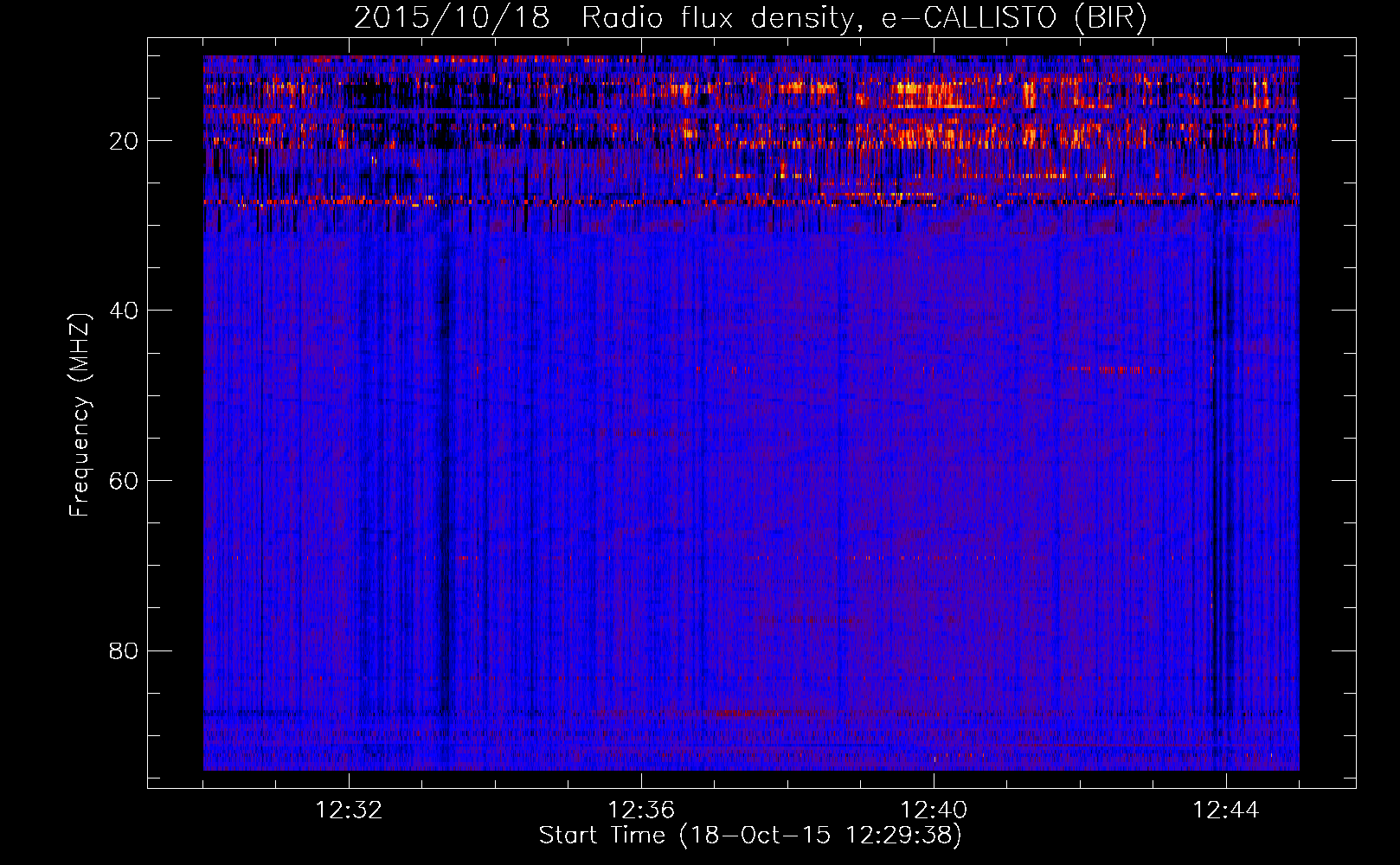The image size is (1400, 865).
Task: Click the plot title "Radio flux density, e-CALLISTO (BIR)"
Action: pyautogui.click(x=864, y=17)
